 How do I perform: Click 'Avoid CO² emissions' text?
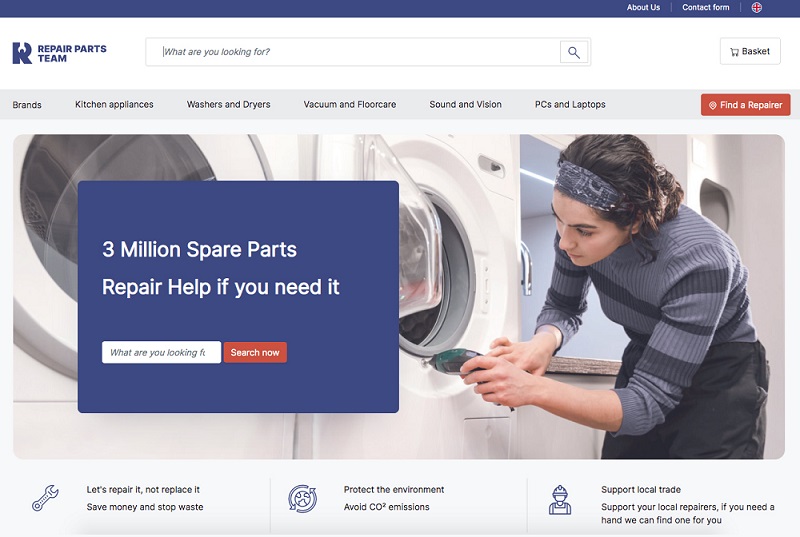[387, 507]
